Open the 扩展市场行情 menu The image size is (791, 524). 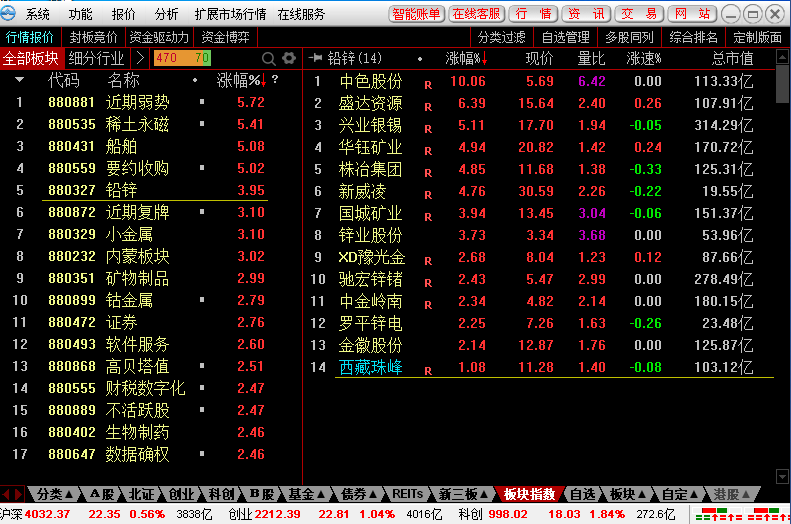tap(230, 14)
